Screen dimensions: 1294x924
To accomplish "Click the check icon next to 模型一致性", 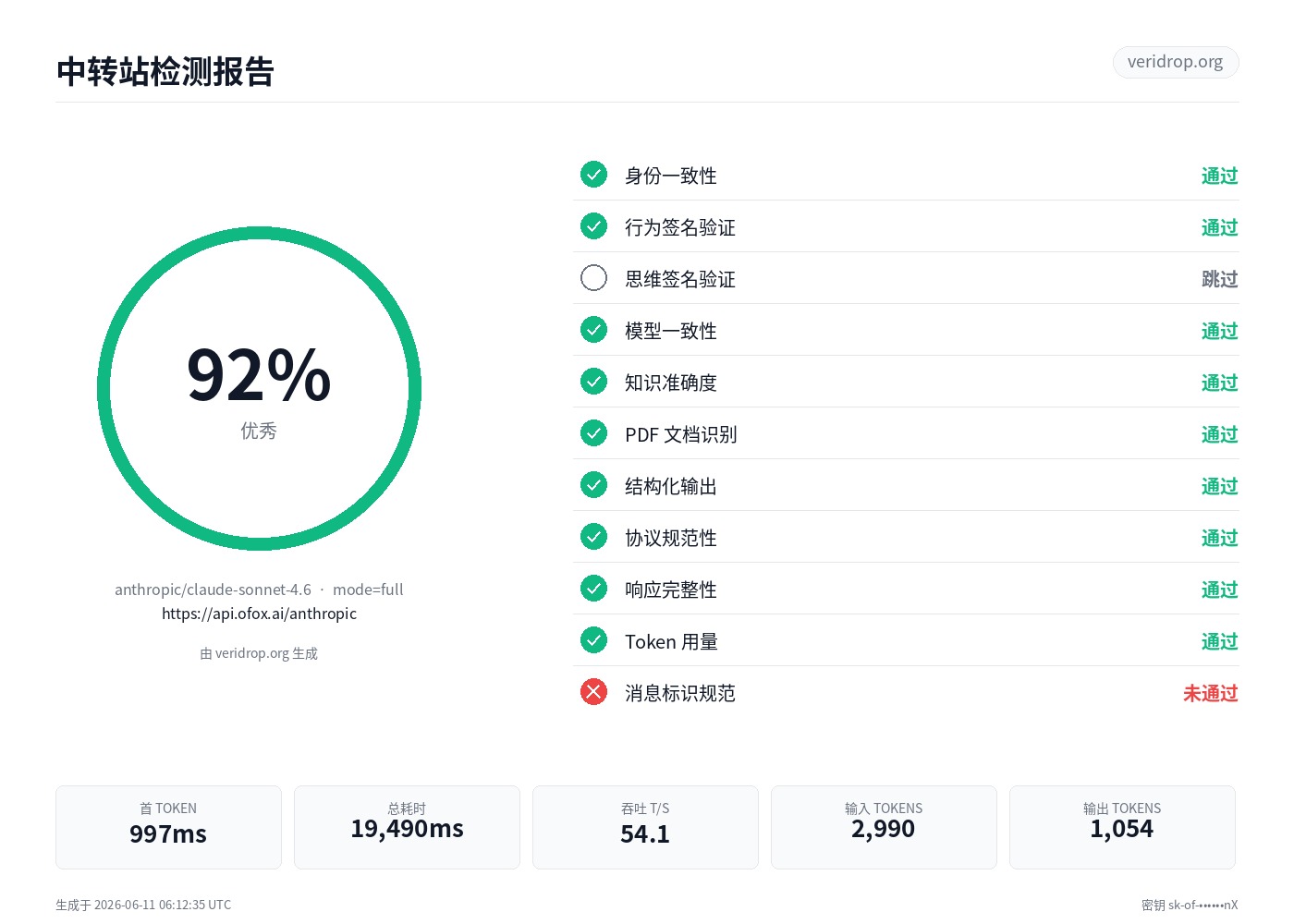I will (593, 330).
